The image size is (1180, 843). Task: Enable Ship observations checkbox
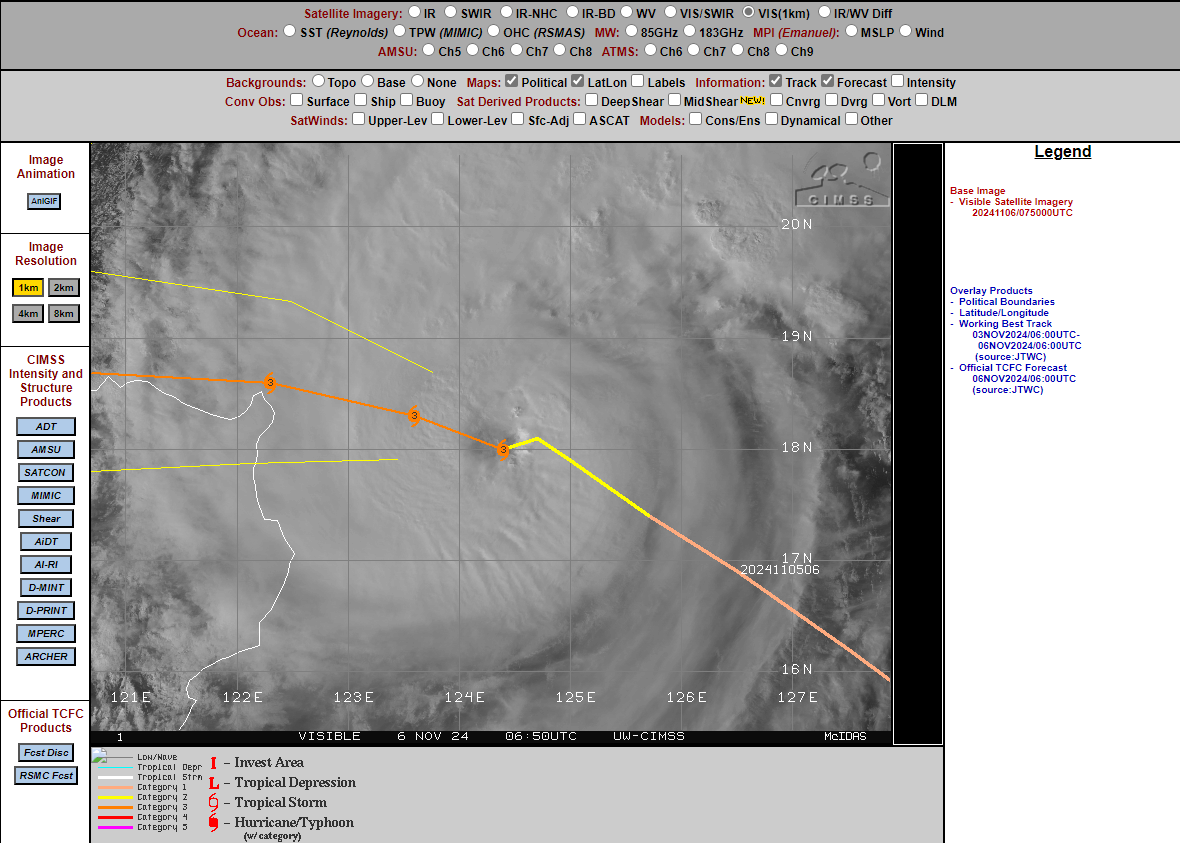point(360,99)
